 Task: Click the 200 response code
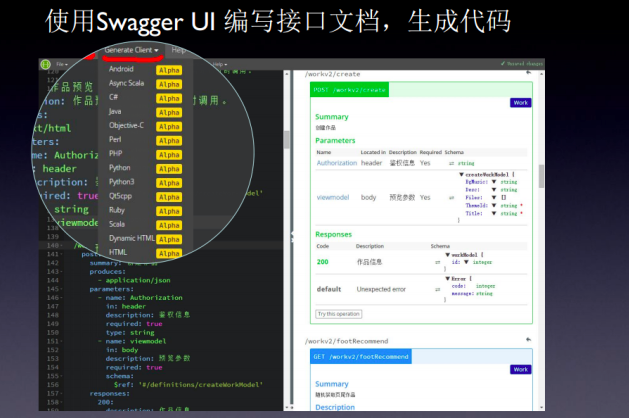(323, 262)
